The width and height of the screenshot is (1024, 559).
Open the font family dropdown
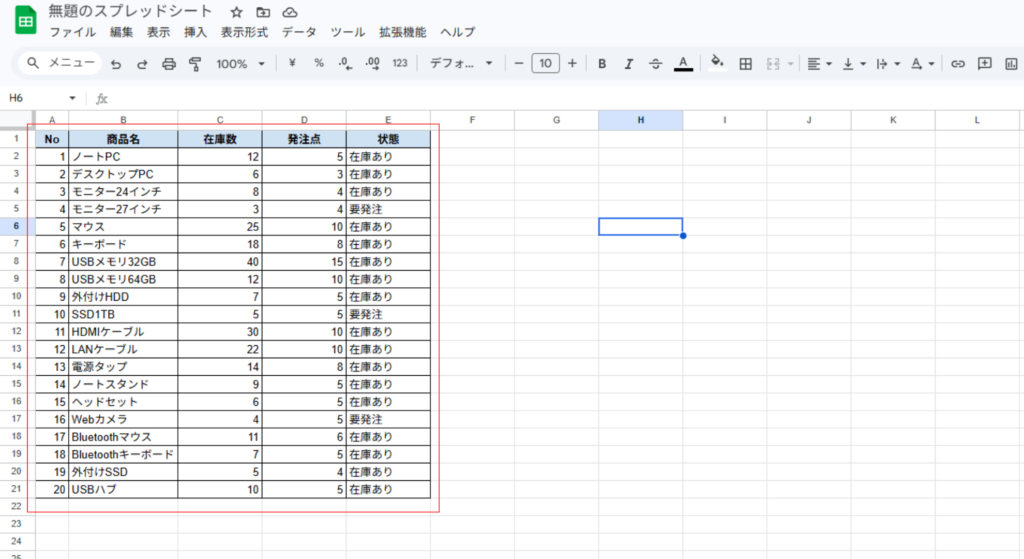(461, 64)
